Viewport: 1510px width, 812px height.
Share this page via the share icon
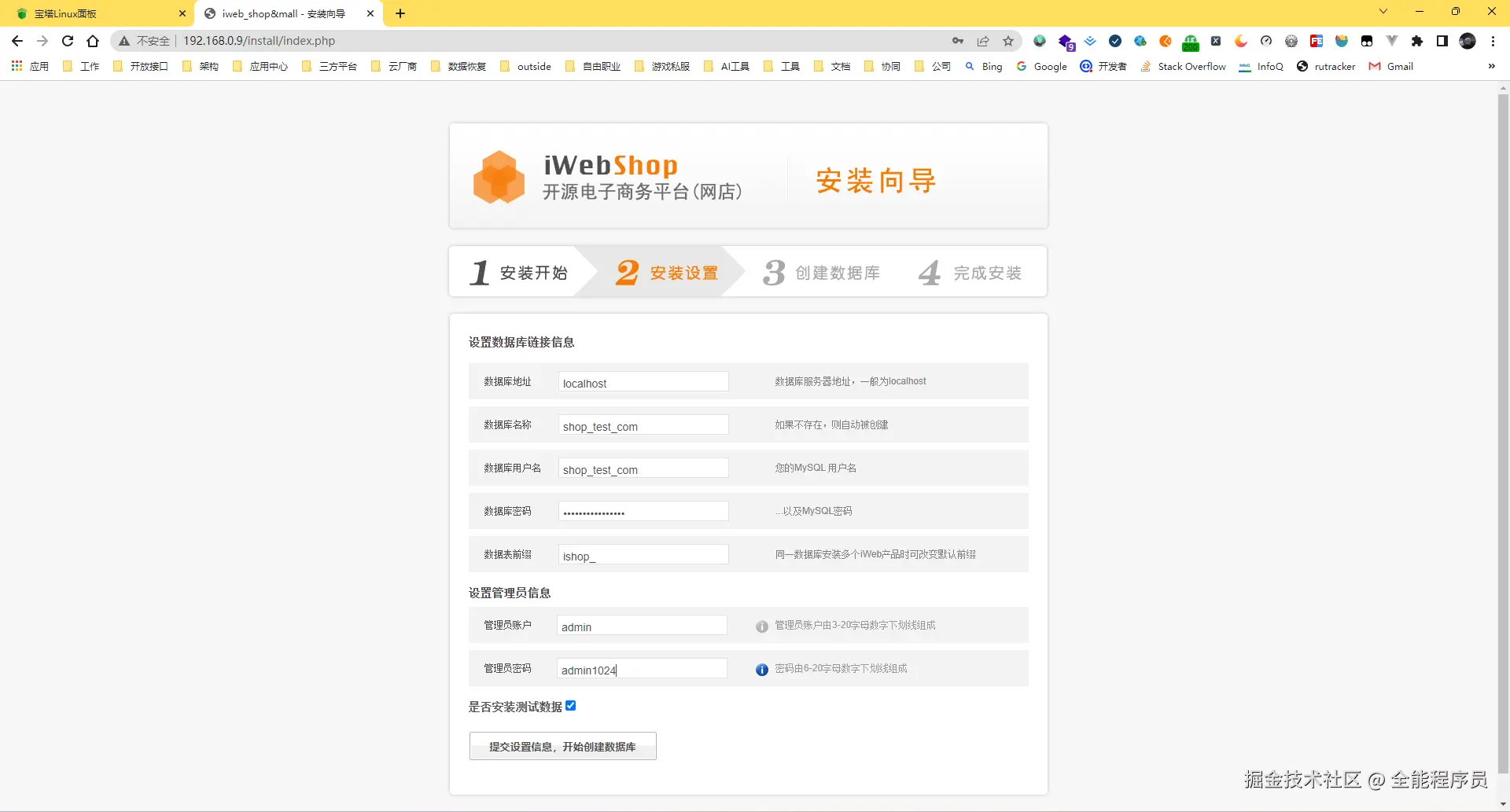(x=983, y=41)
